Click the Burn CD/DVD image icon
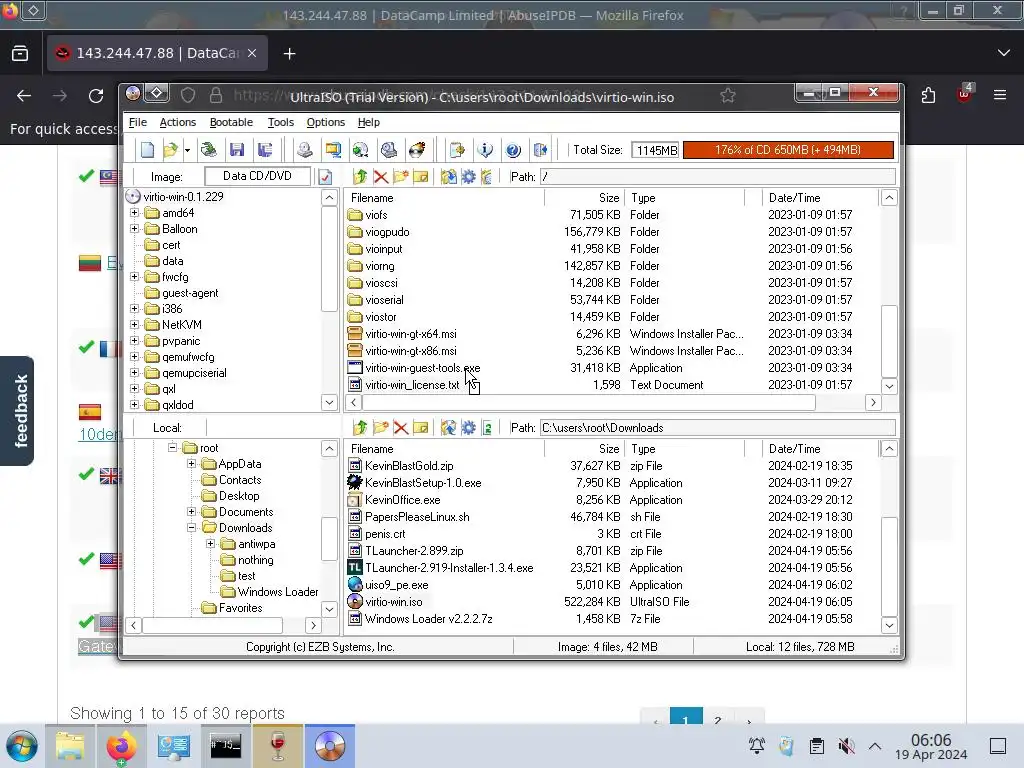Viewport: 1024px width, 768px height. [417, 150]
